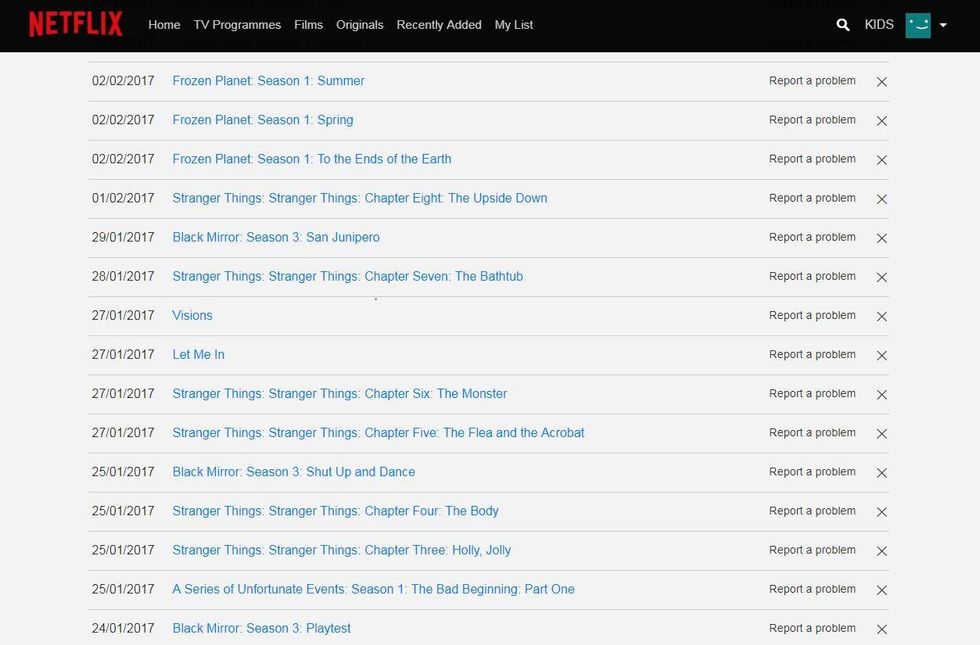Report a problem for The Flea and the Acrobat
Viewport: 980px width, 645px height.
(812, 432)
